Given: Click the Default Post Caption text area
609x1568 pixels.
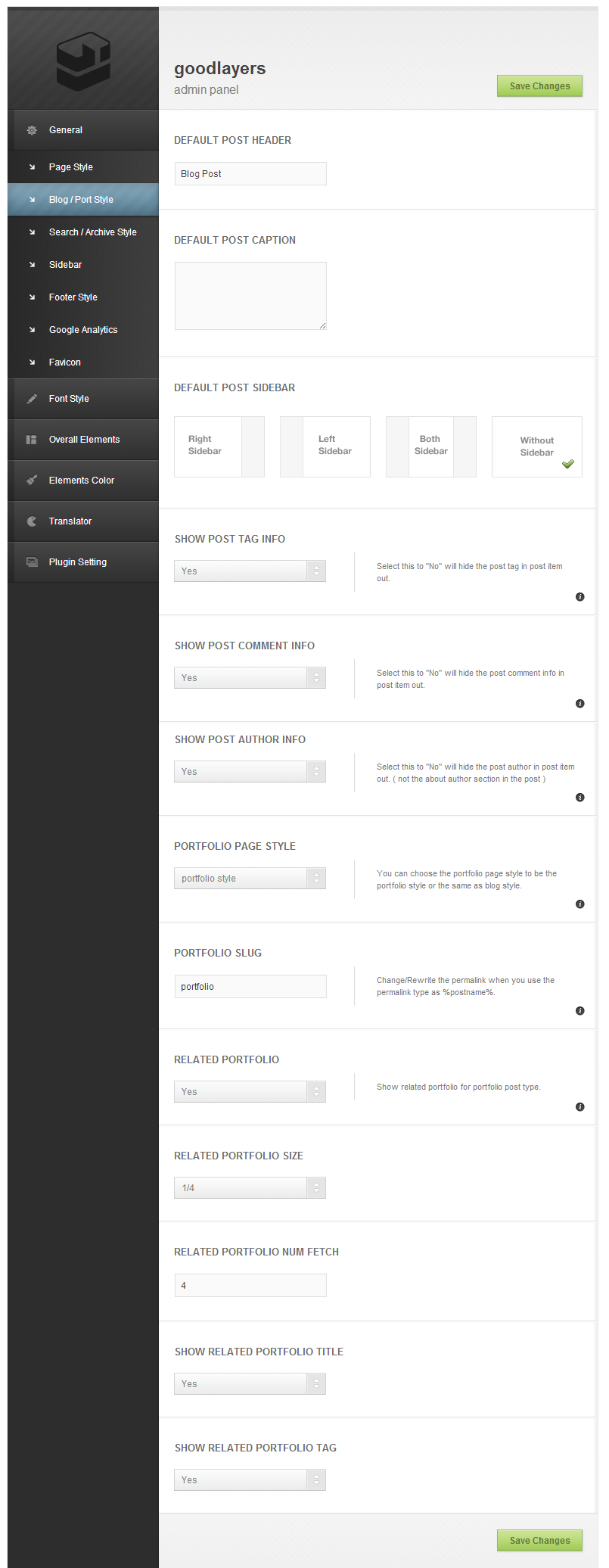Looking at the screenshot, I should 250,296.
